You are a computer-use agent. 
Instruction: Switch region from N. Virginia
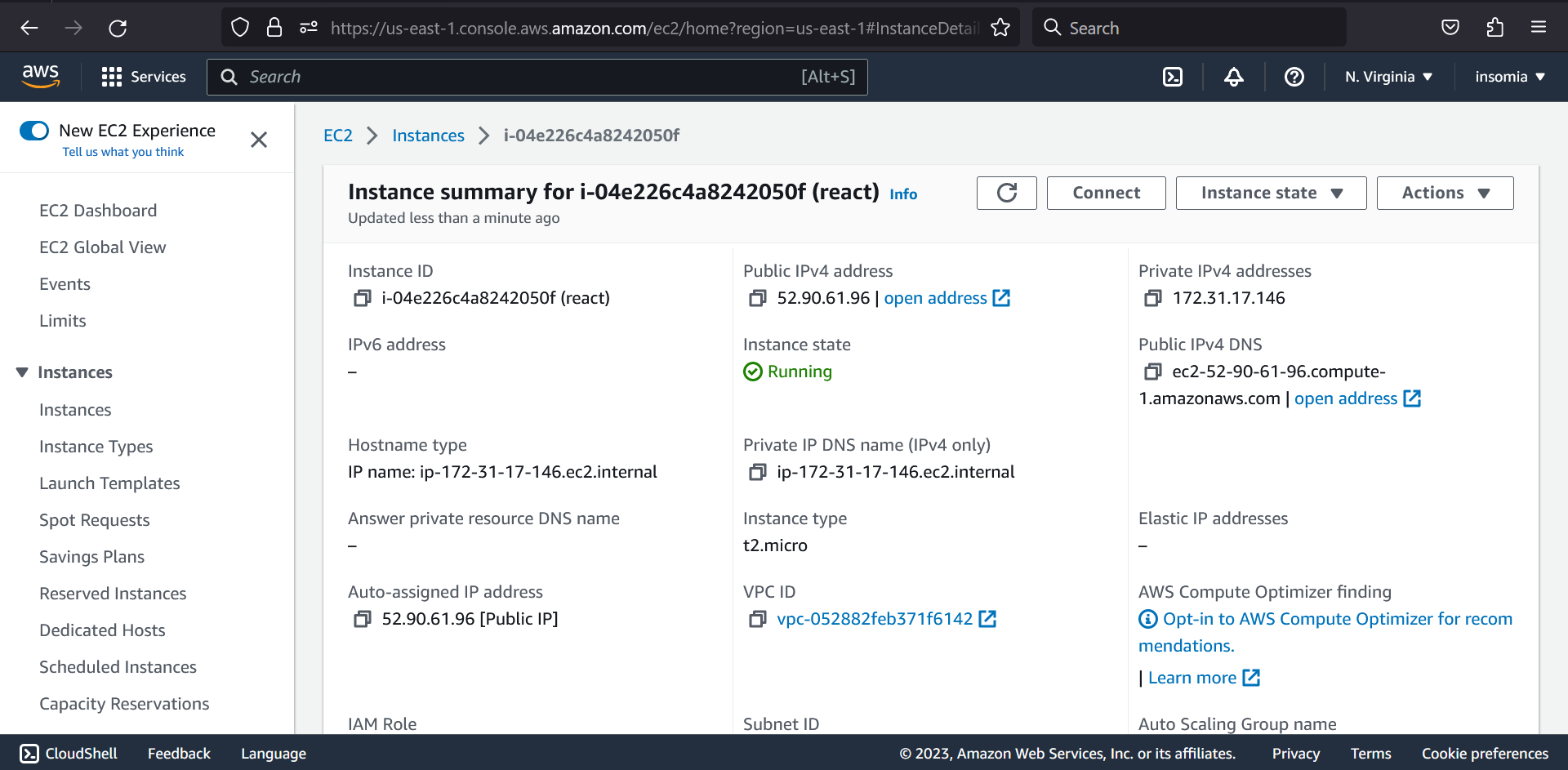(1388, 76)
